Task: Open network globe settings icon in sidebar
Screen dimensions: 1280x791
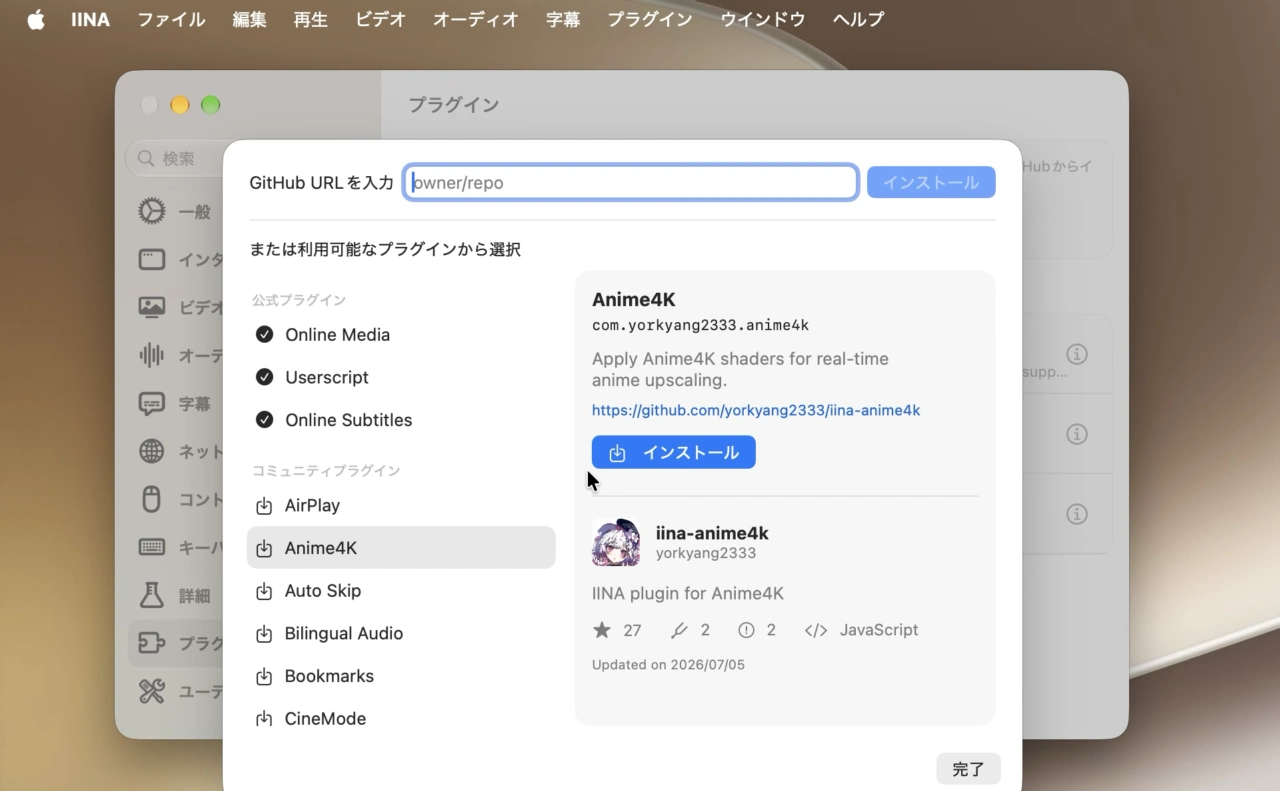Action: 152,451
